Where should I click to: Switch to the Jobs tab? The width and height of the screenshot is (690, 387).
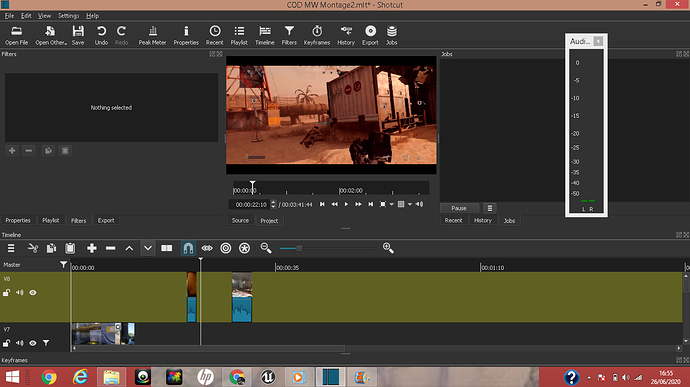click(509, 221)
